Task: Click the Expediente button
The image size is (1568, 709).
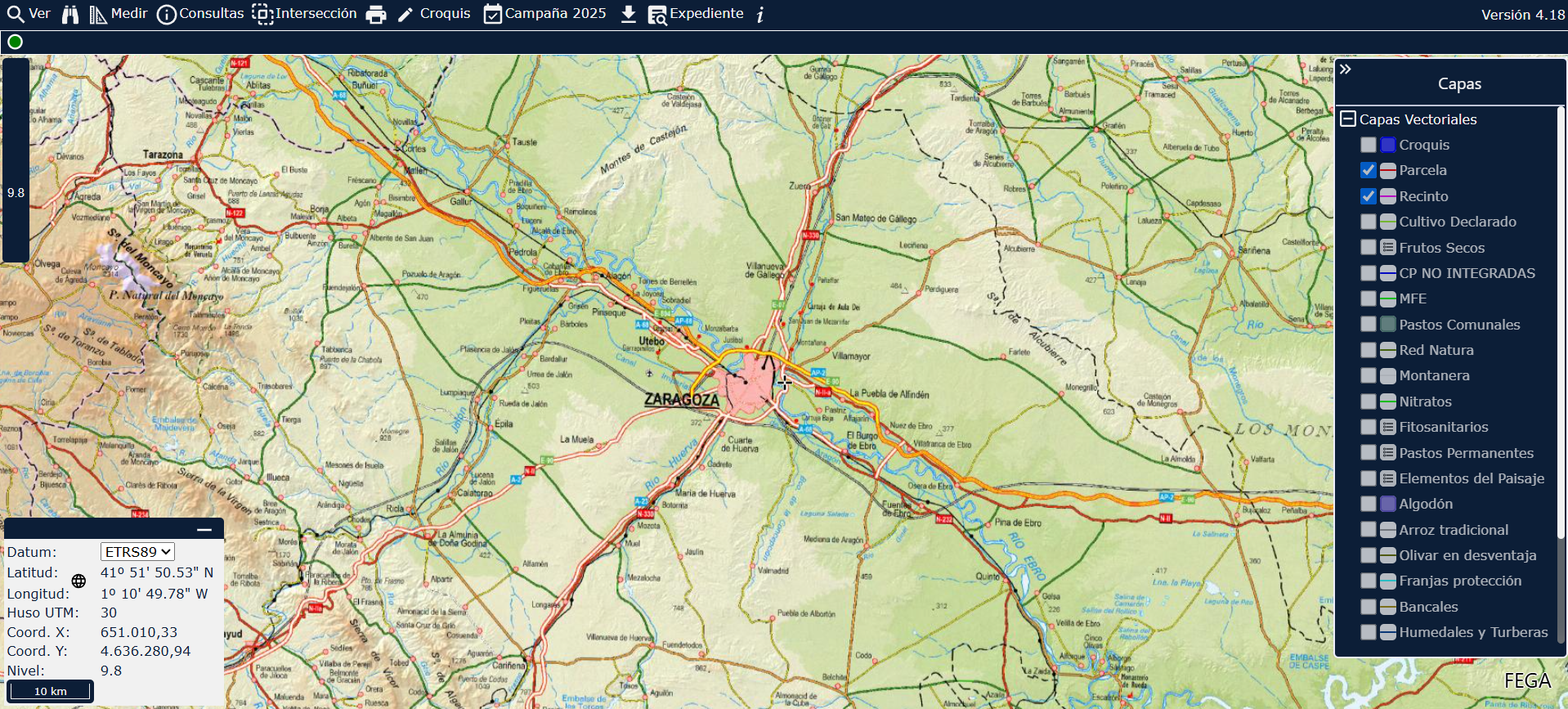Action: coord(696,15)
